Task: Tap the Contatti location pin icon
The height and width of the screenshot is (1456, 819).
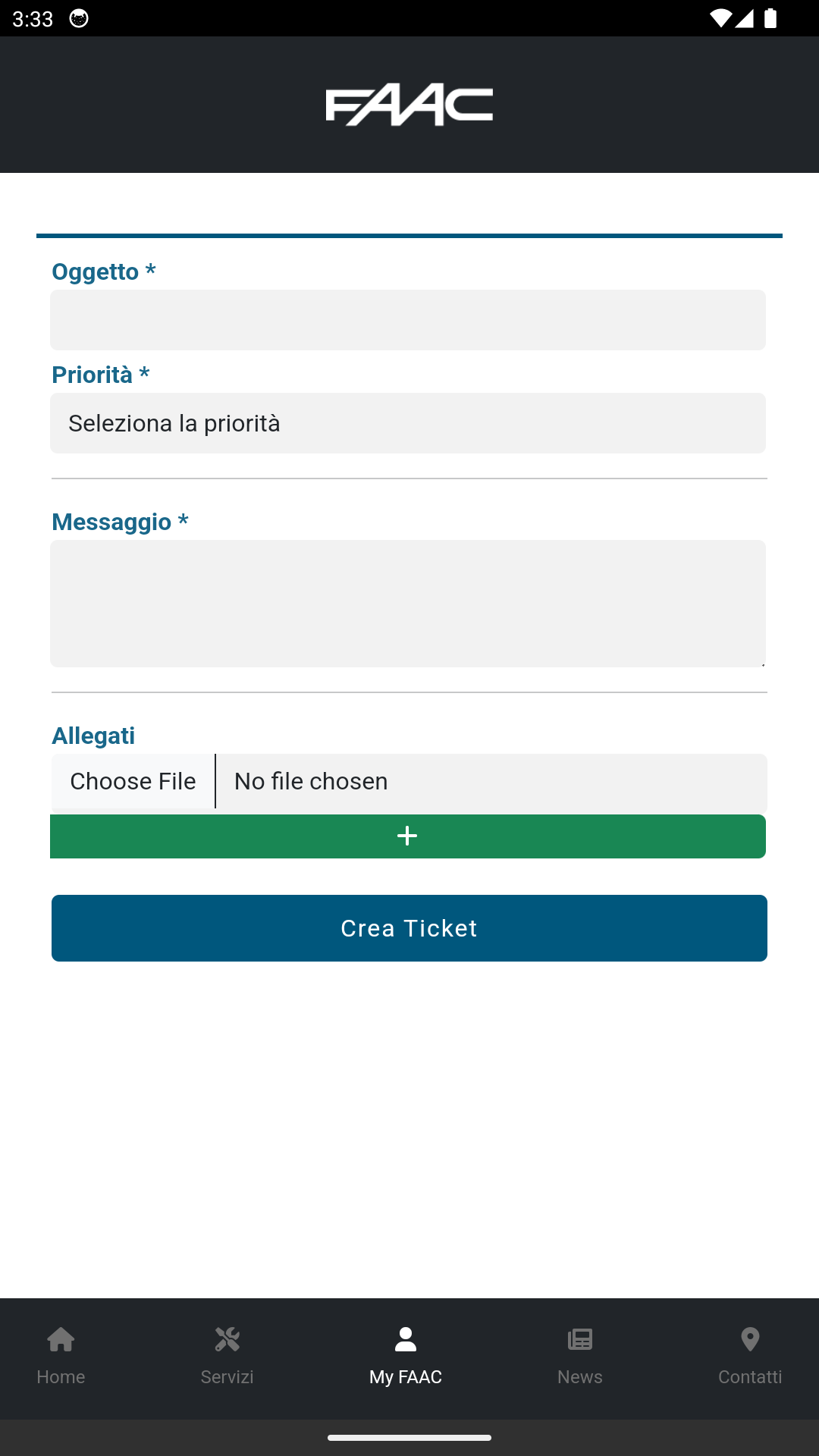Action: point(750,1339)
